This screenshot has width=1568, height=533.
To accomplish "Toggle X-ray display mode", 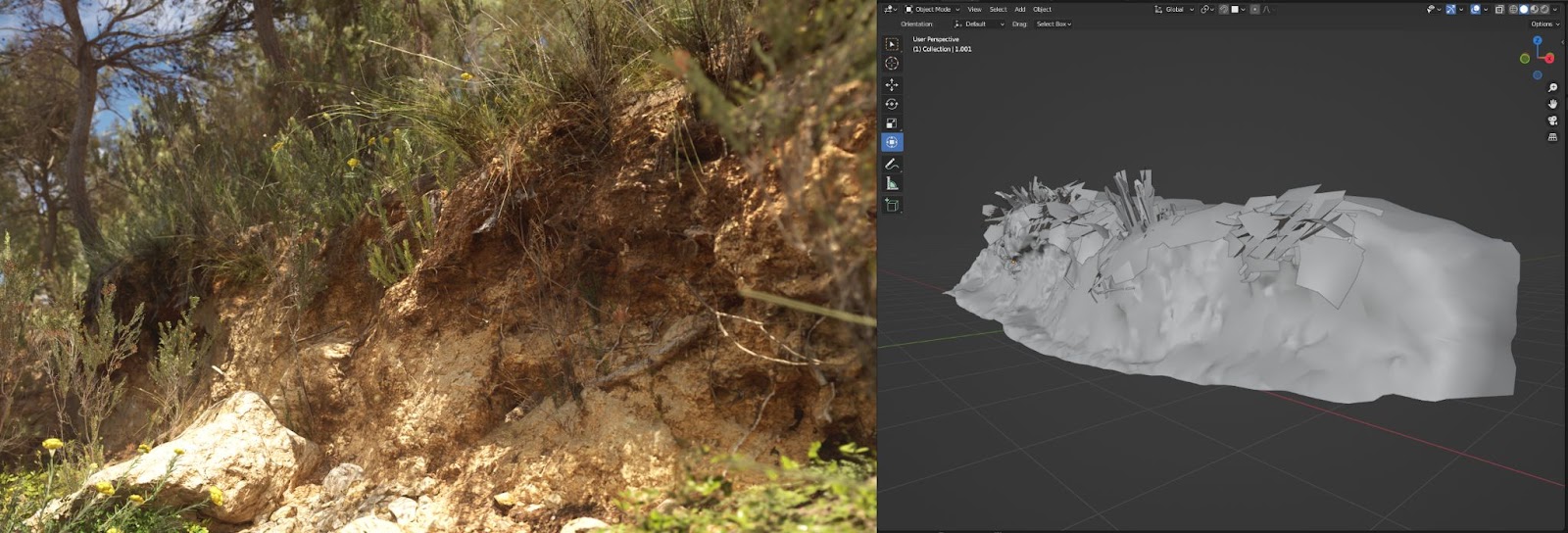I will (x=1499, y=9).
